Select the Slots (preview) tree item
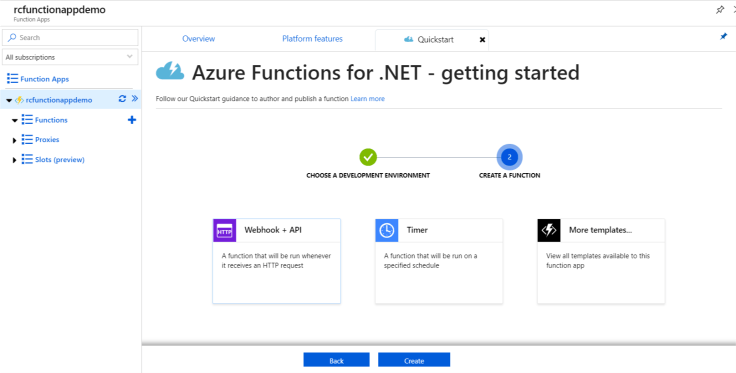The width and height of the screenshot is (736, 373). [60, 160]
